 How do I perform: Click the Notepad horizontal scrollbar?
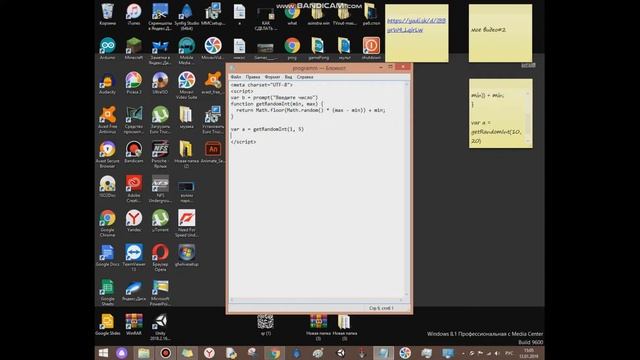[316, 300]
